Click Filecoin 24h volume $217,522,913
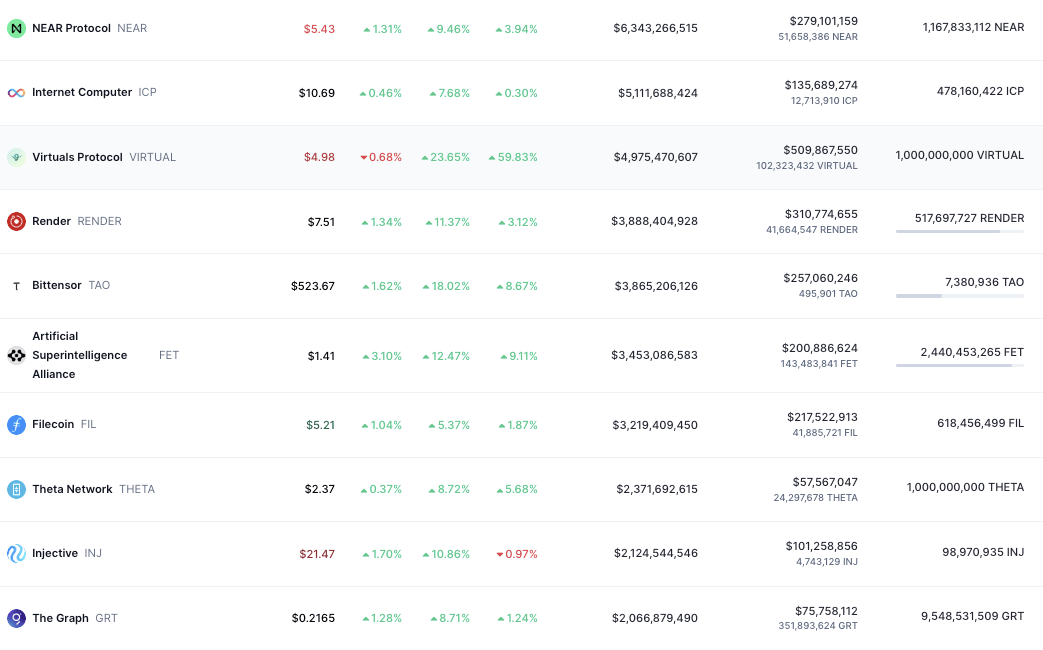1043x650 pixels. pyautogui.click(x=822, y=417)
